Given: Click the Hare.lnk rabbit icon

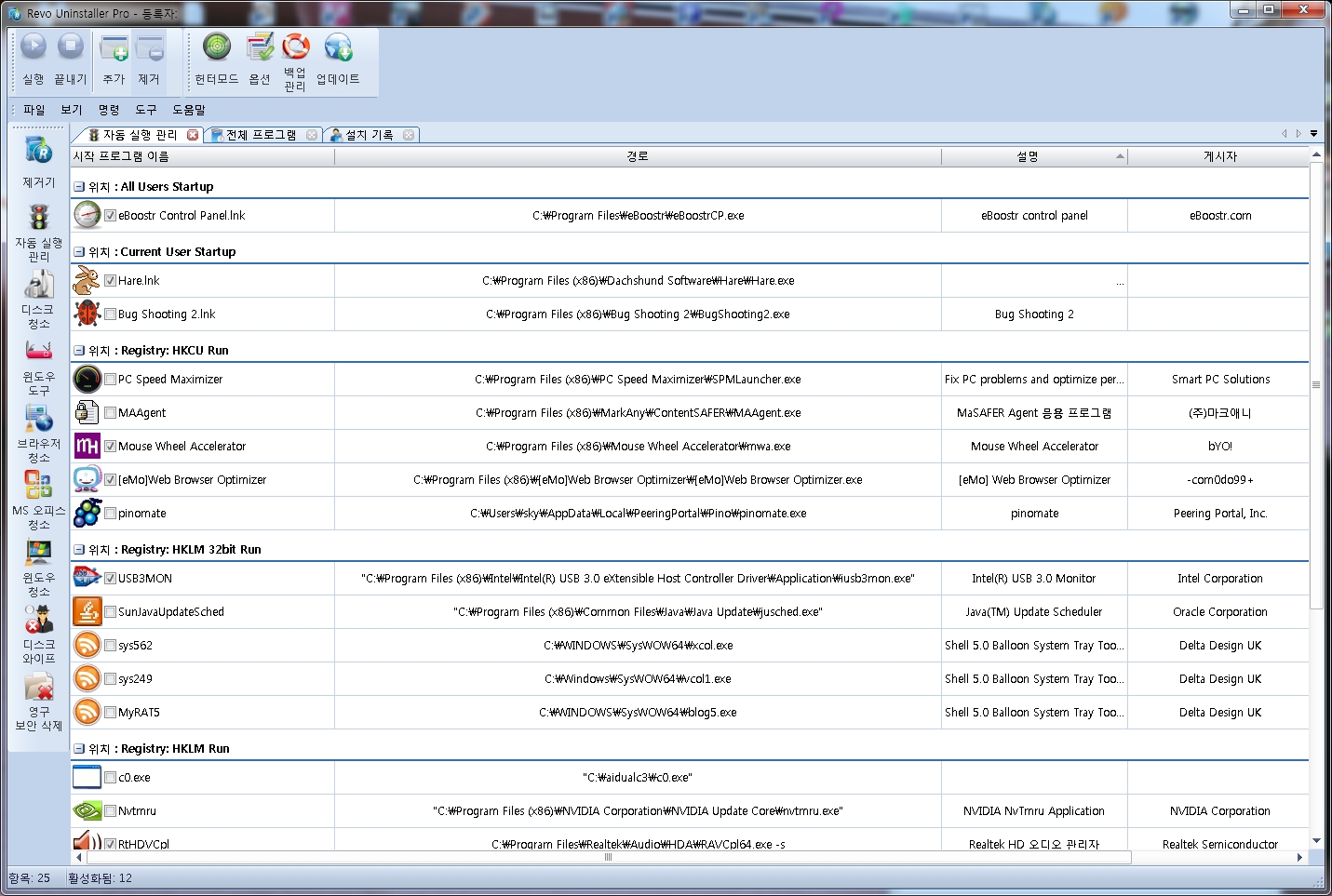Looking at the screenshot, I should click(x=87, y=280).
